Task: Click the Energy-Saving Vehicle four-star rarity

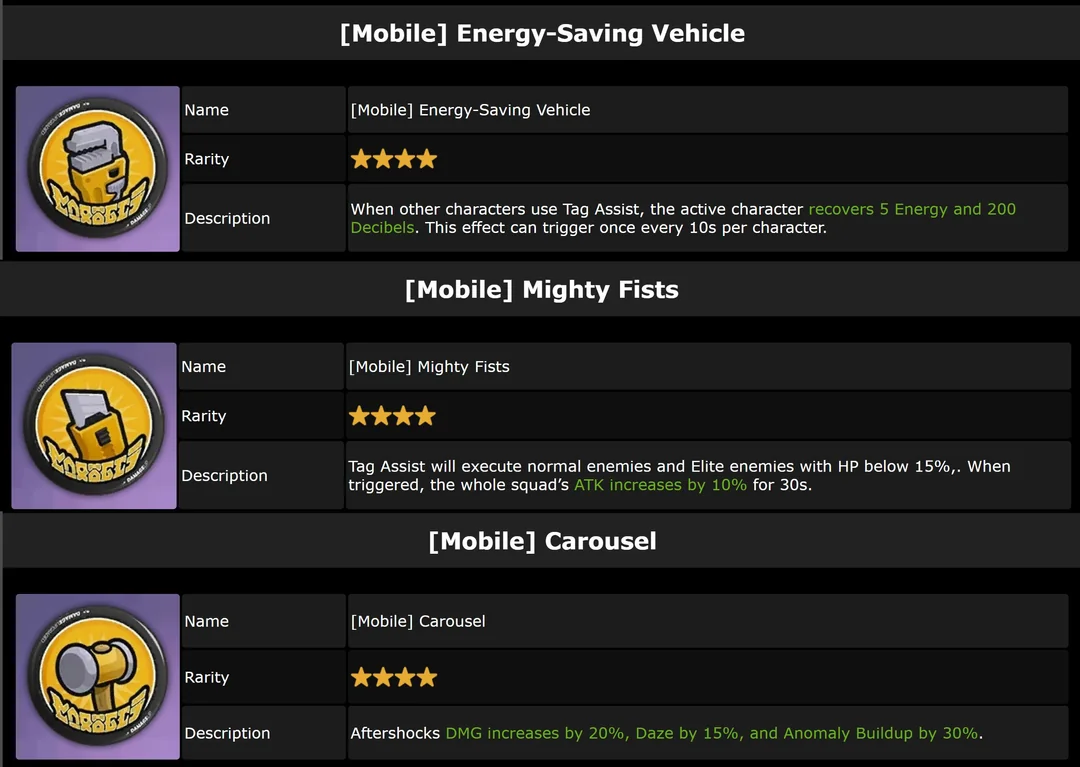Action: click(394, 159)
